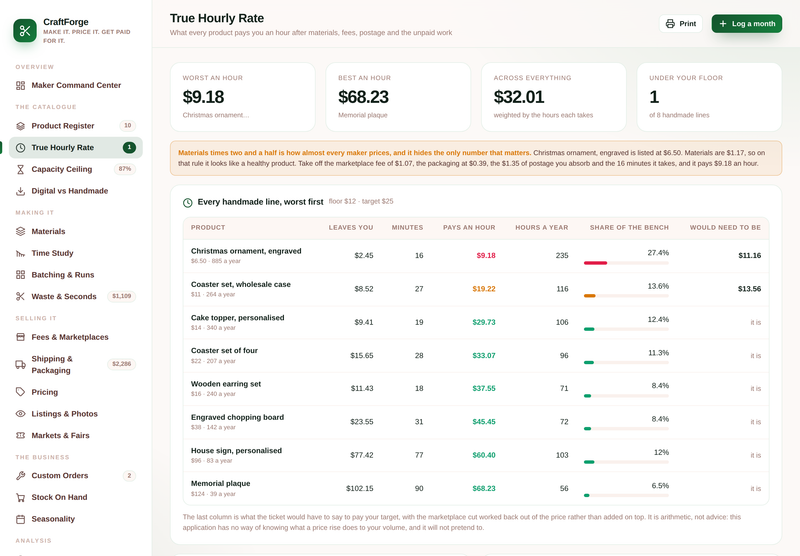Click the House sign personalised bench bar
This screenshot has height=556, width=800.
[626, 462]
